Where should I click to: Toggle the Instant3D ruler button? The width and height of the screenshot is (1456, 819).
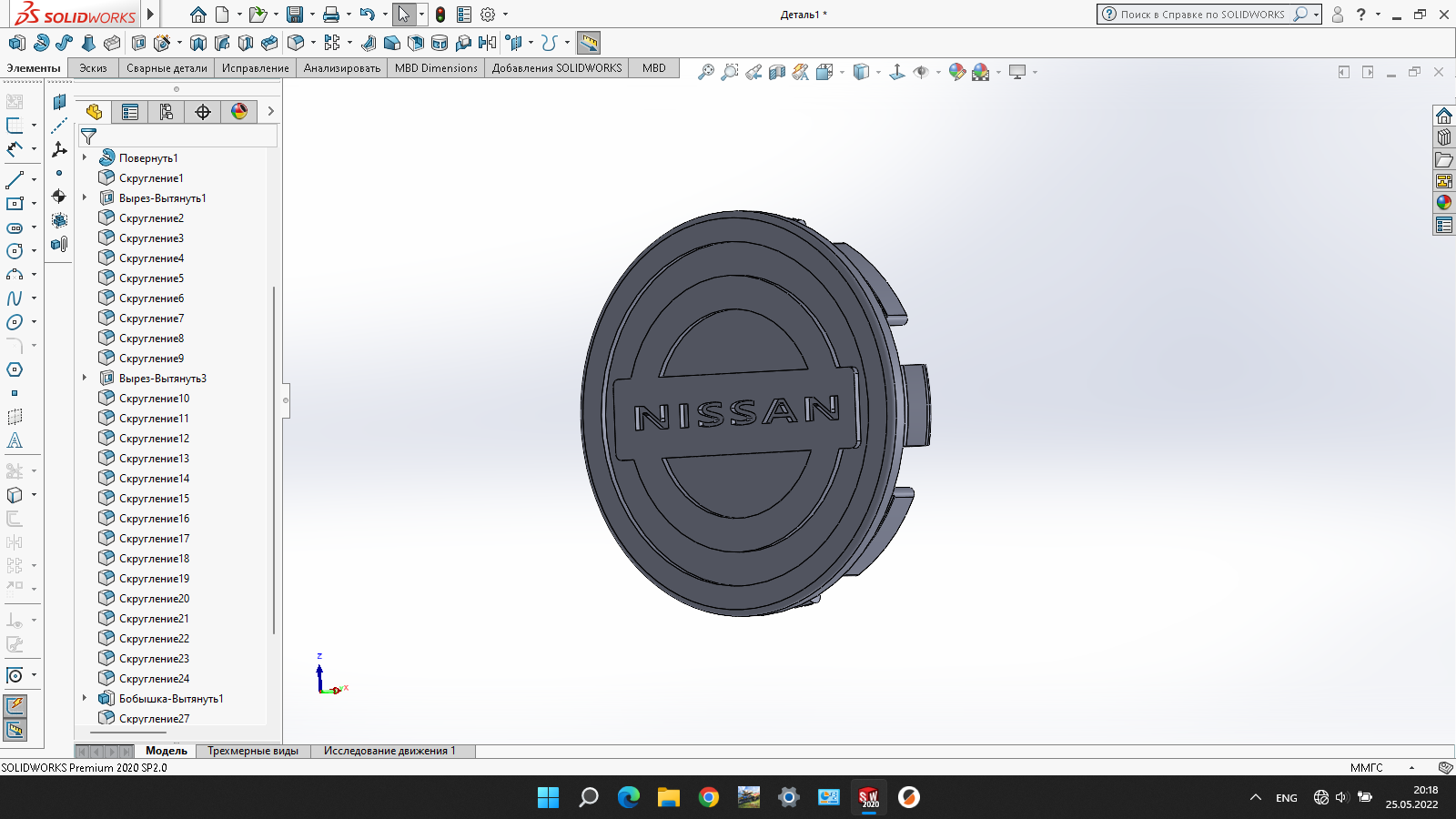[x=589, y=43]
